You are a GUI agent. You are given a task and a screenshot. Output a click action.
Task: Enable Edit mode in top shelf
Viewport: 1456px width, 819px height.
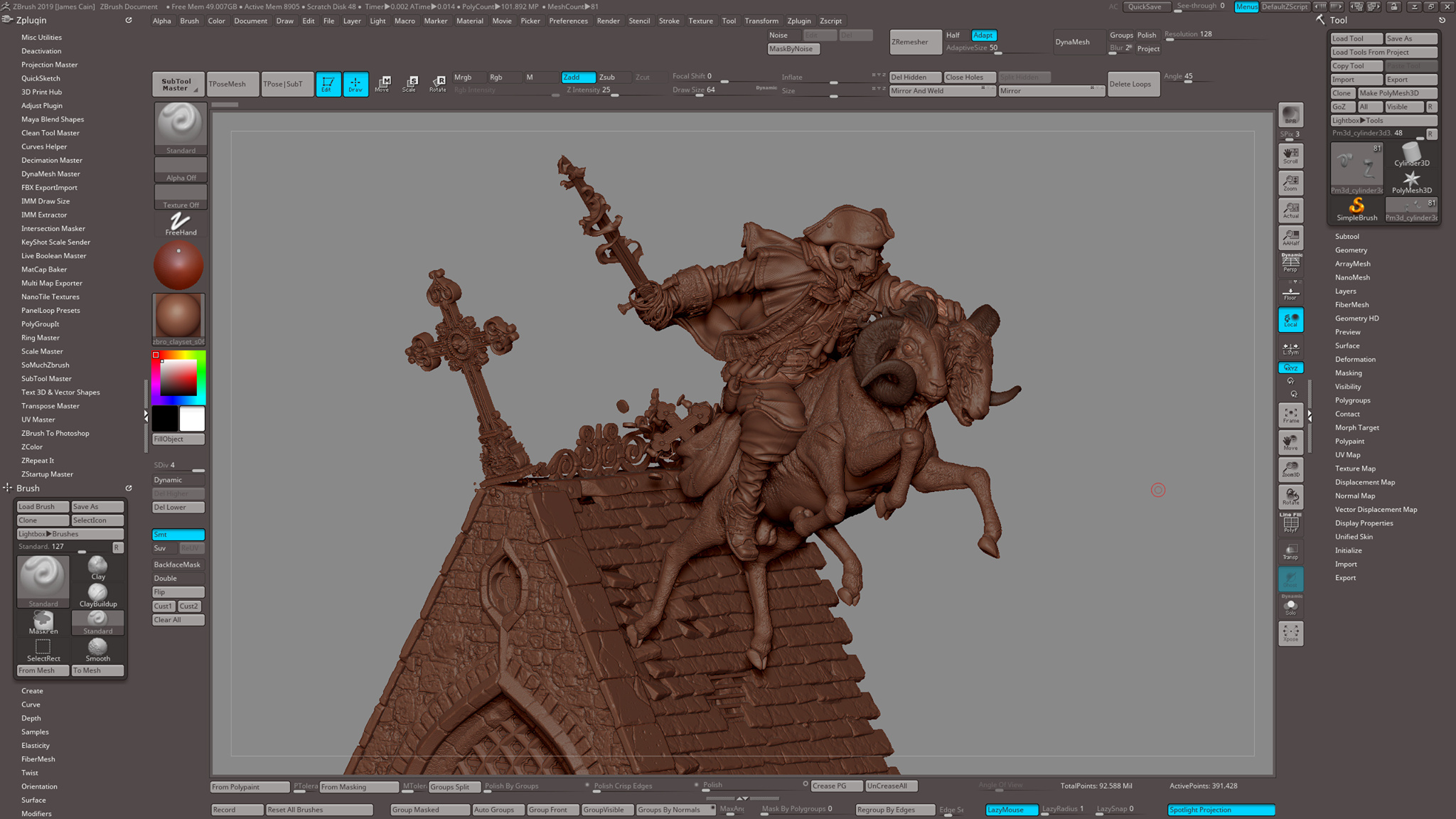pos(328,84)
